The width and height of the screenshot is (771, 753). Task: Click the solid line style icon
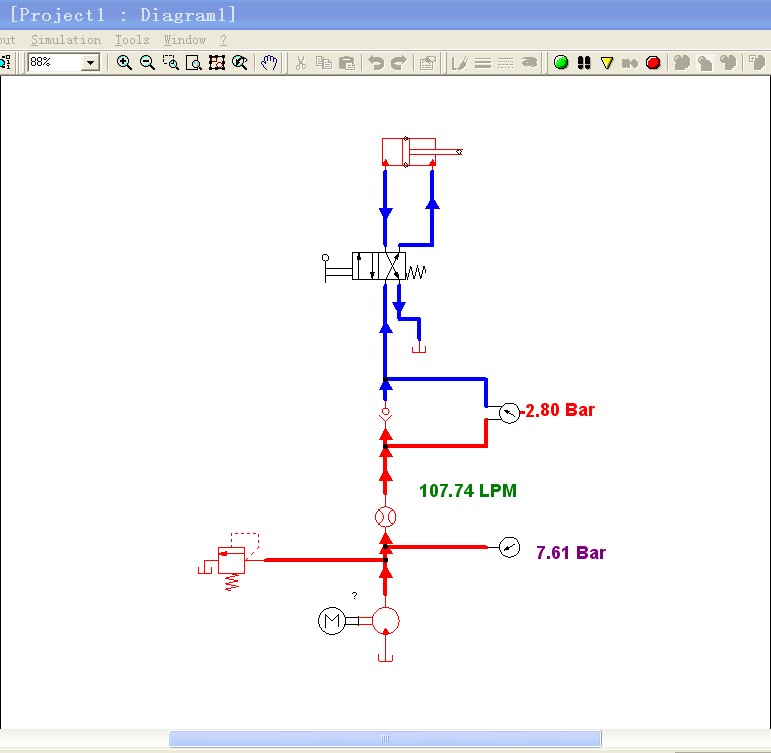point(483,62)
